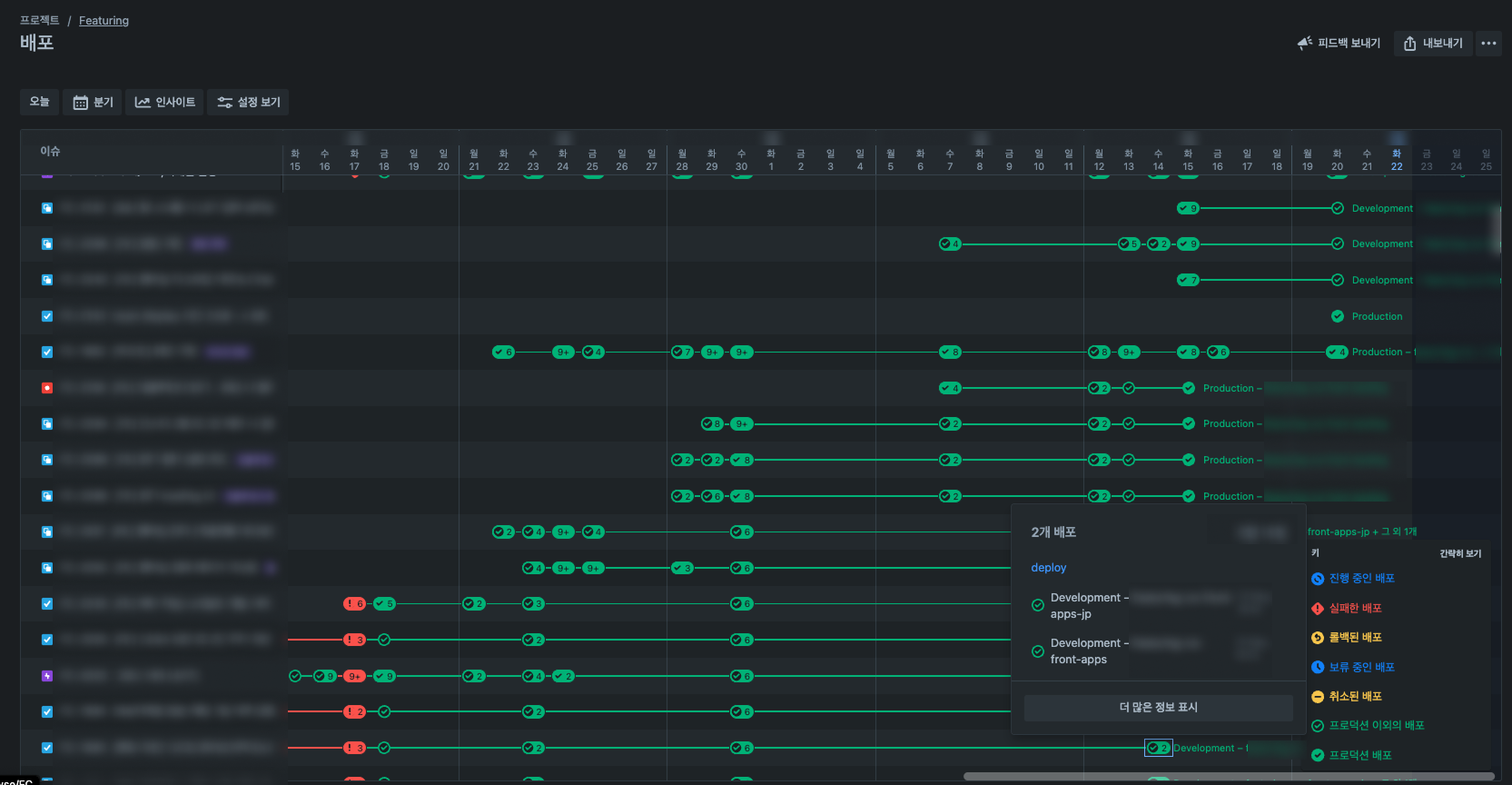Click the 2개 배포 popup title

coord(1053,532)
